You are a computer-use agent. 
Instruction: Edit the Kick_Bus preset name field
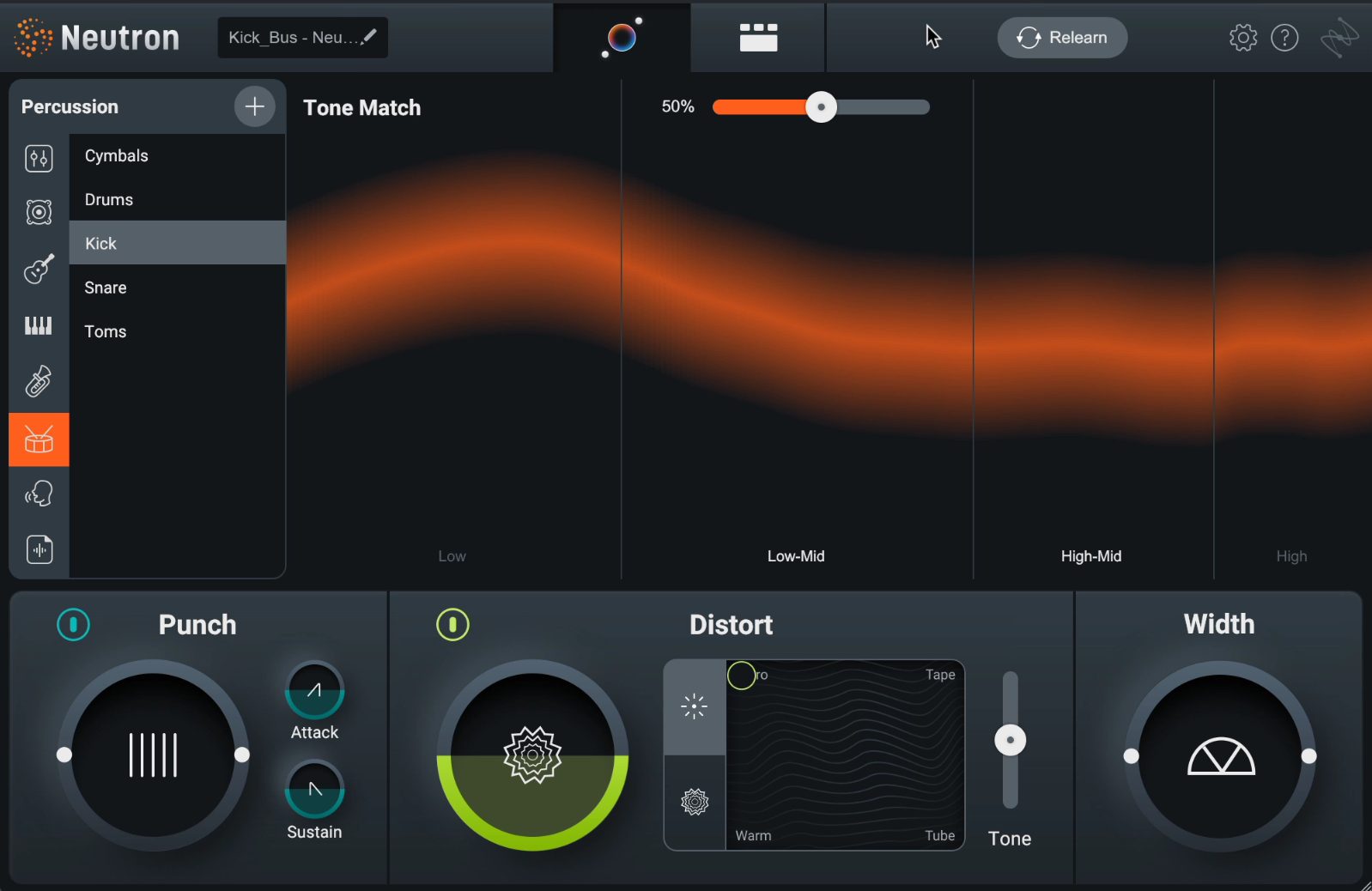click(x=302, y=38)
